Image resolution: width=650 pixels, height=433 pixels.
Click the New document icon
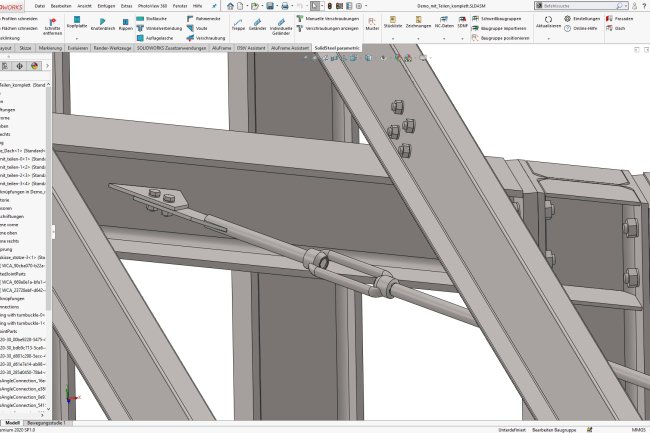[240, 6]
